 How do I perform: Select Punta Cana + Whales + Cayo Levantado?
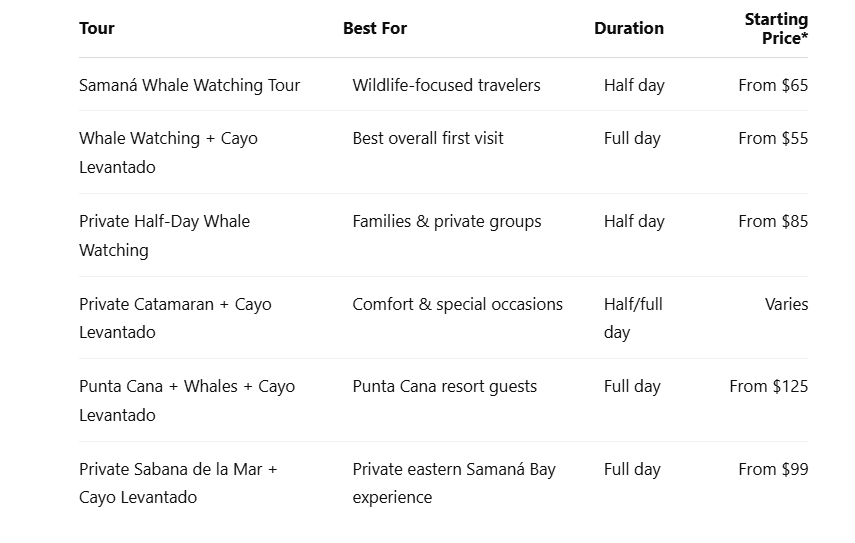point(187,401)
